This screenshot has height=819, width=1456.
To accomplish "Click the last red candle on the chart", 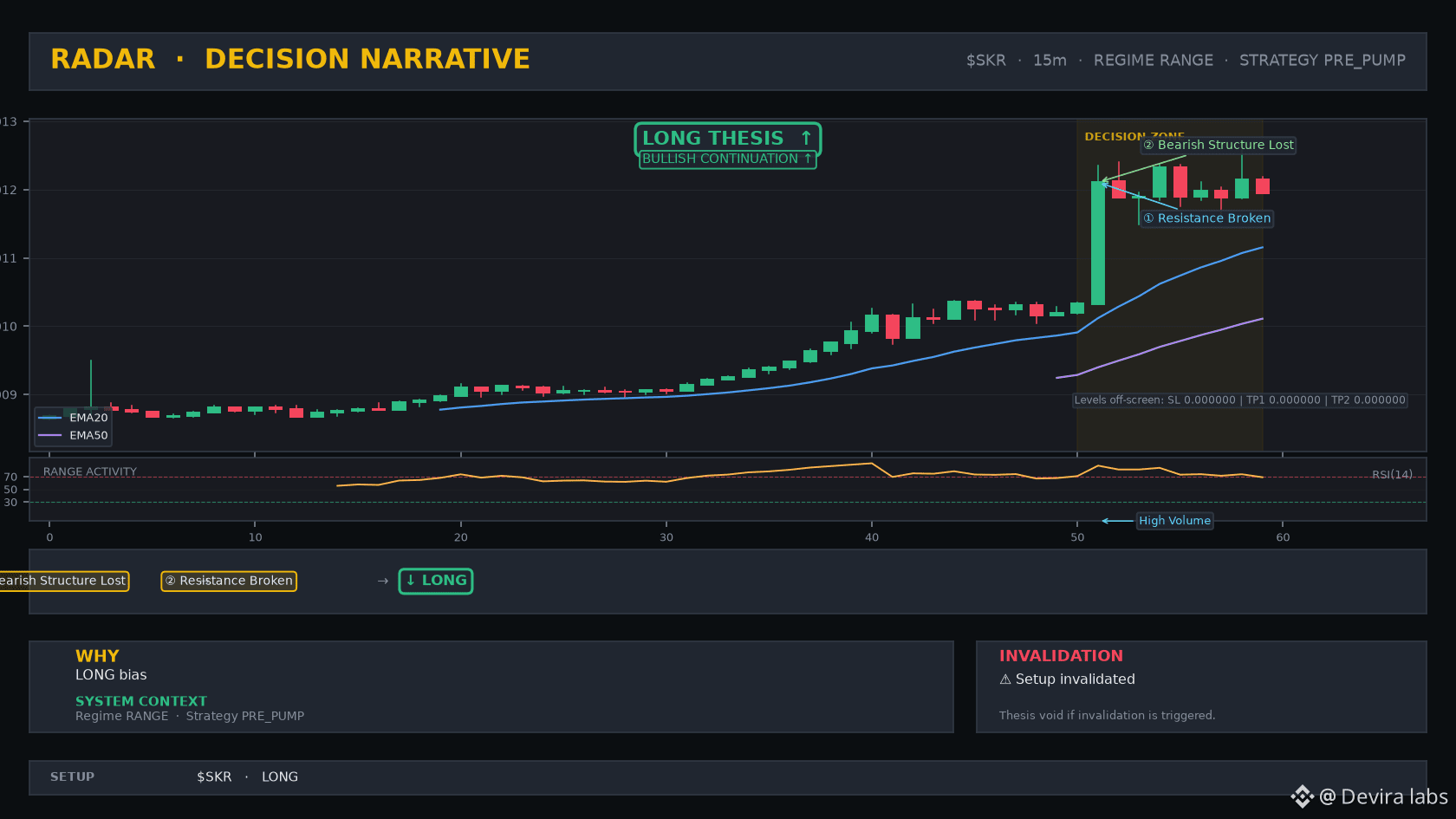I will [x=1263, y=186].
